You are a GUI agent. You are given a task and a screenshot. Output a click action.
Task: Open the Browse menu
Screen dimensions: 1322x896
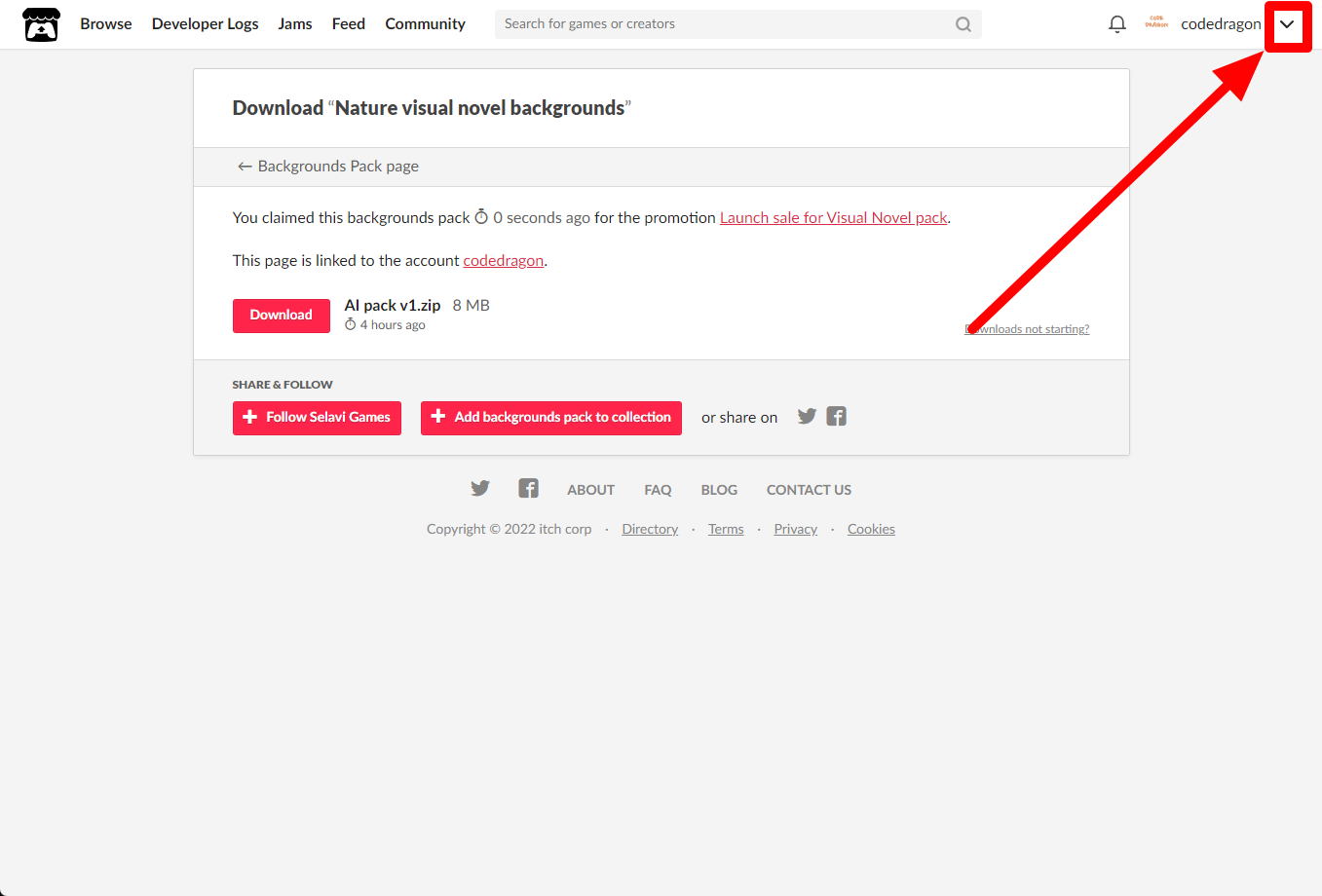106,24
